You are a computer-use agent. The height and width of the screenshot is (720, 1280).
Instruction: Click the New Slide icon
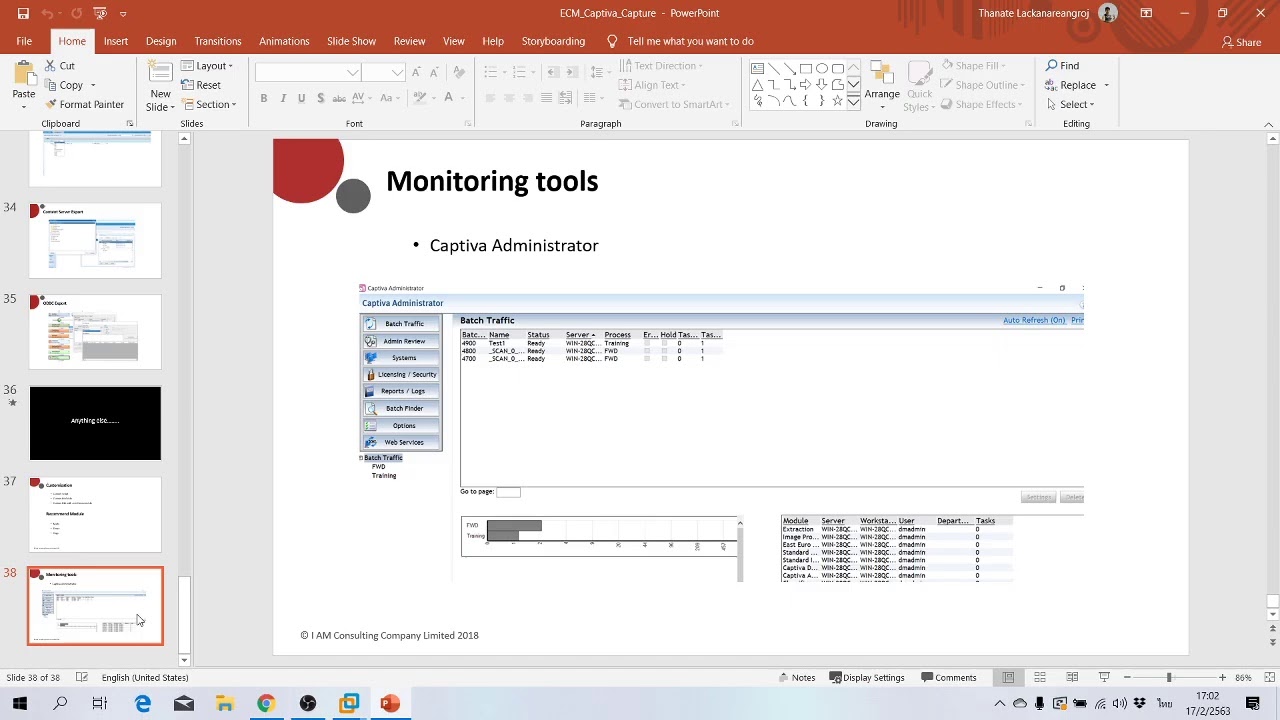click(160, 73)
